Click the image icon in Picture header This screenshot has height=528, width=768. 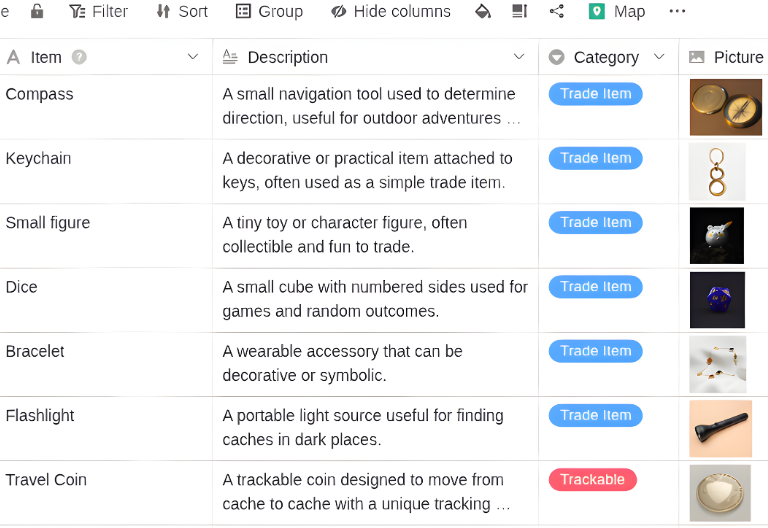coord(697,57)
